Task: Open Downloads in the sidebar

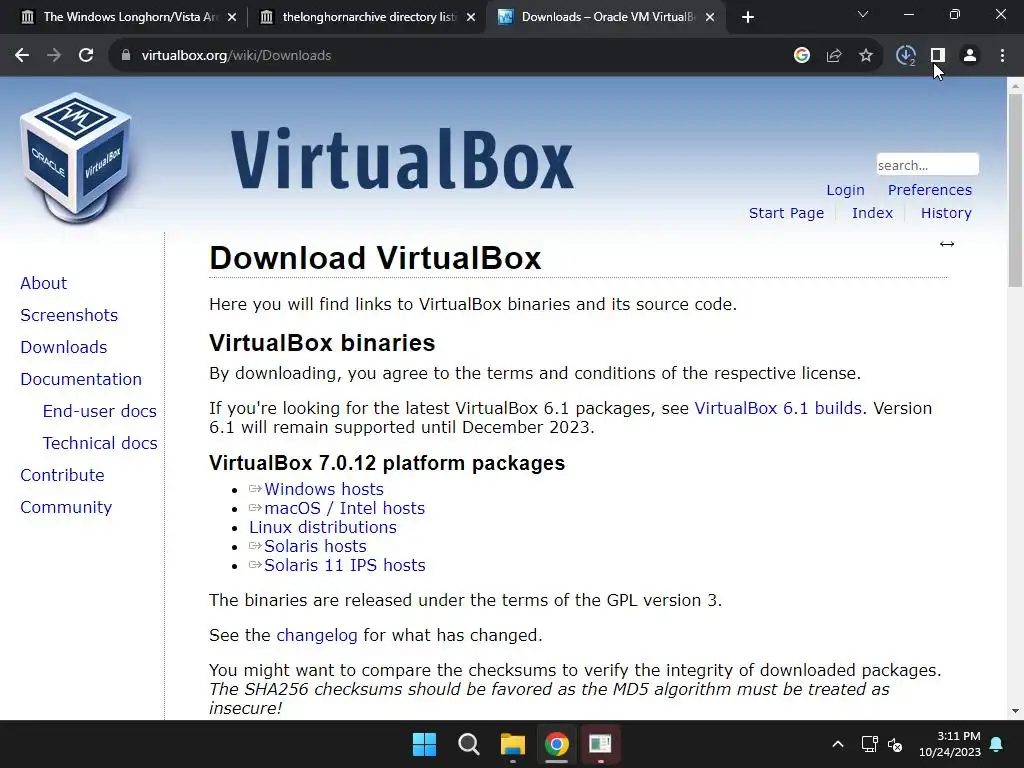Action: (x=63, y=347)
